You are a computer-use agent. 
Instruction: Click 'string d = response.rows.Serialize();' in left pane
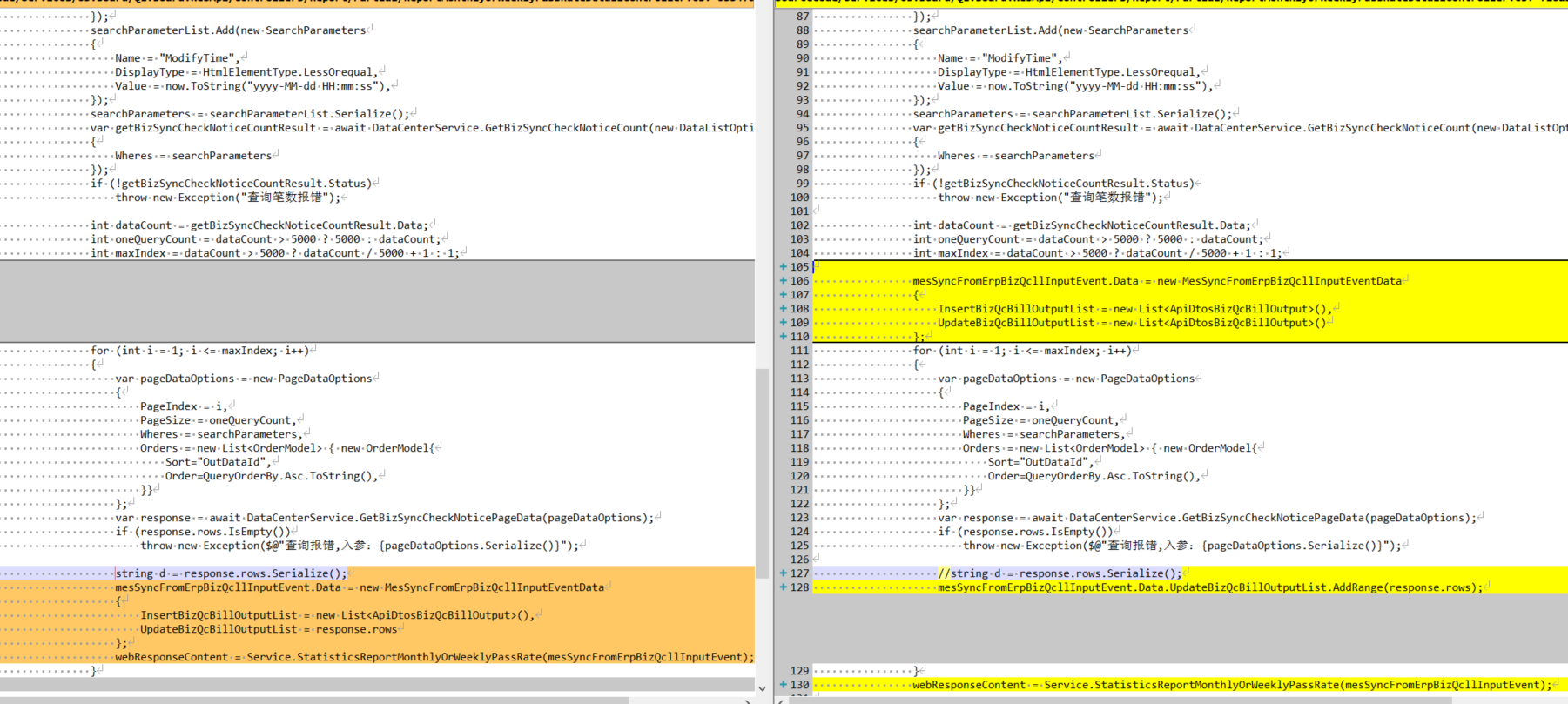pos(231,573)
